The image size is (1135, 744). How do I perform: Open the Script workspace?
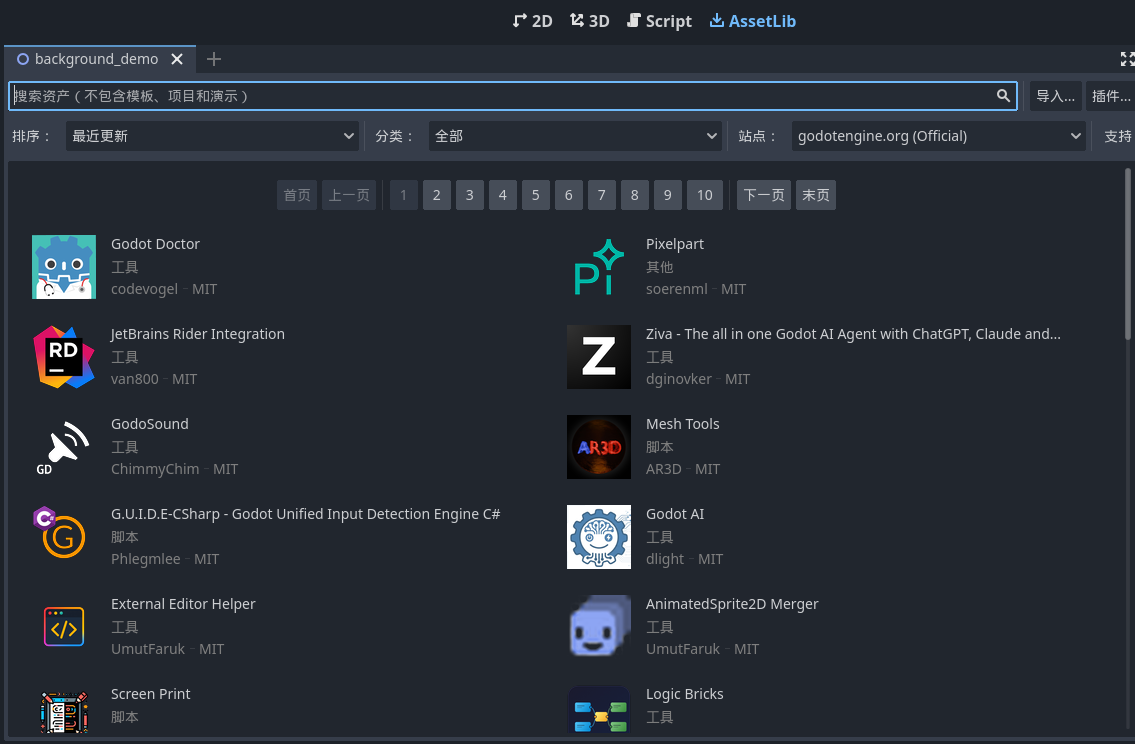tap(659, 21)
